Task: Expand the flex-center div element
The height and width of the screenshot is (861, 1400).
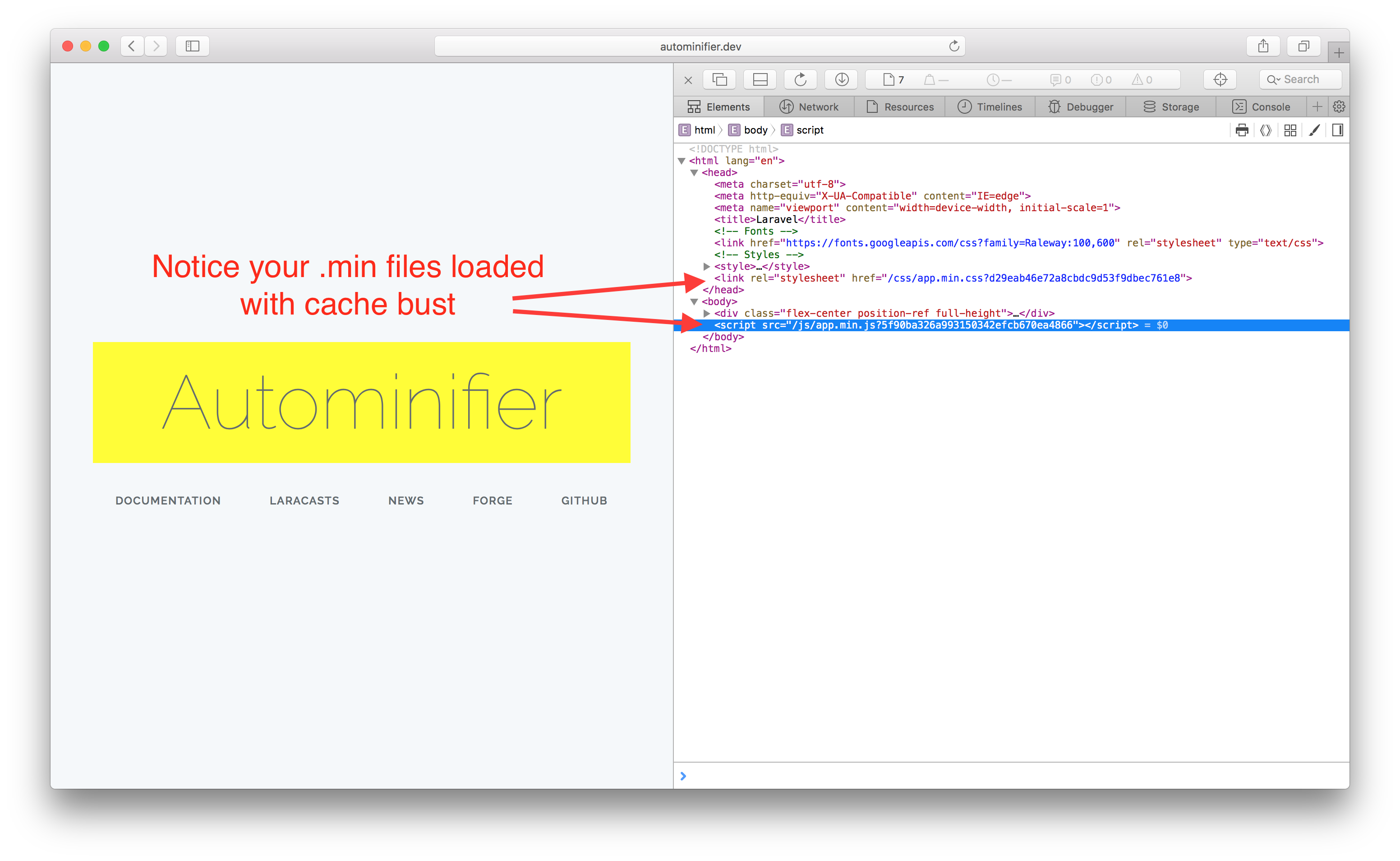Action: coord(707,313)
